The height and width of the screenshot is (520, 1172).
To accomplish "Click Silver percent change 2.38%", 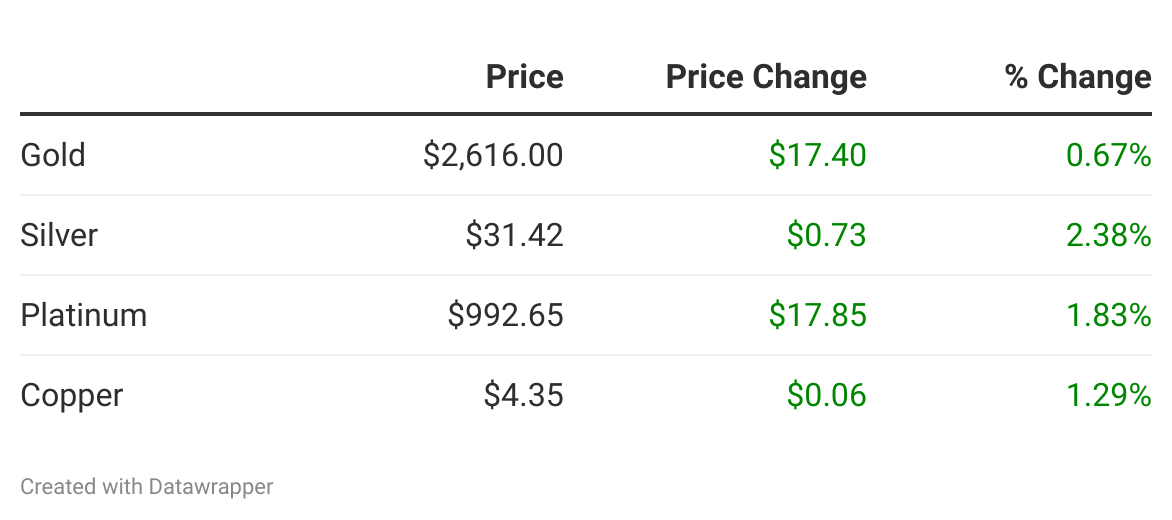I will [x=1109, y=235].
